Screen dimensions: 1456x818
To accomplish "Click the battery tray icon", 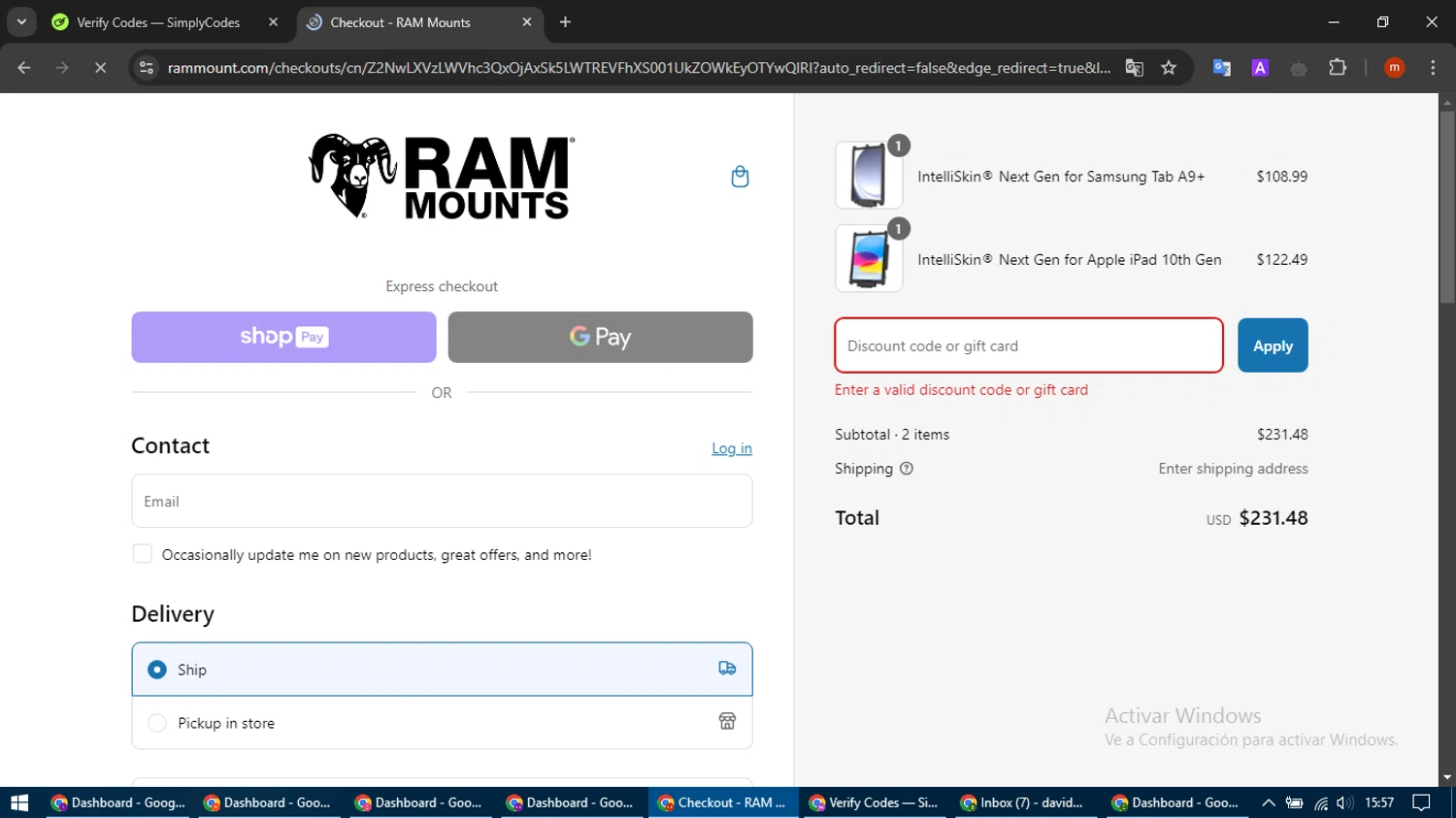I will pos(1294,802).
